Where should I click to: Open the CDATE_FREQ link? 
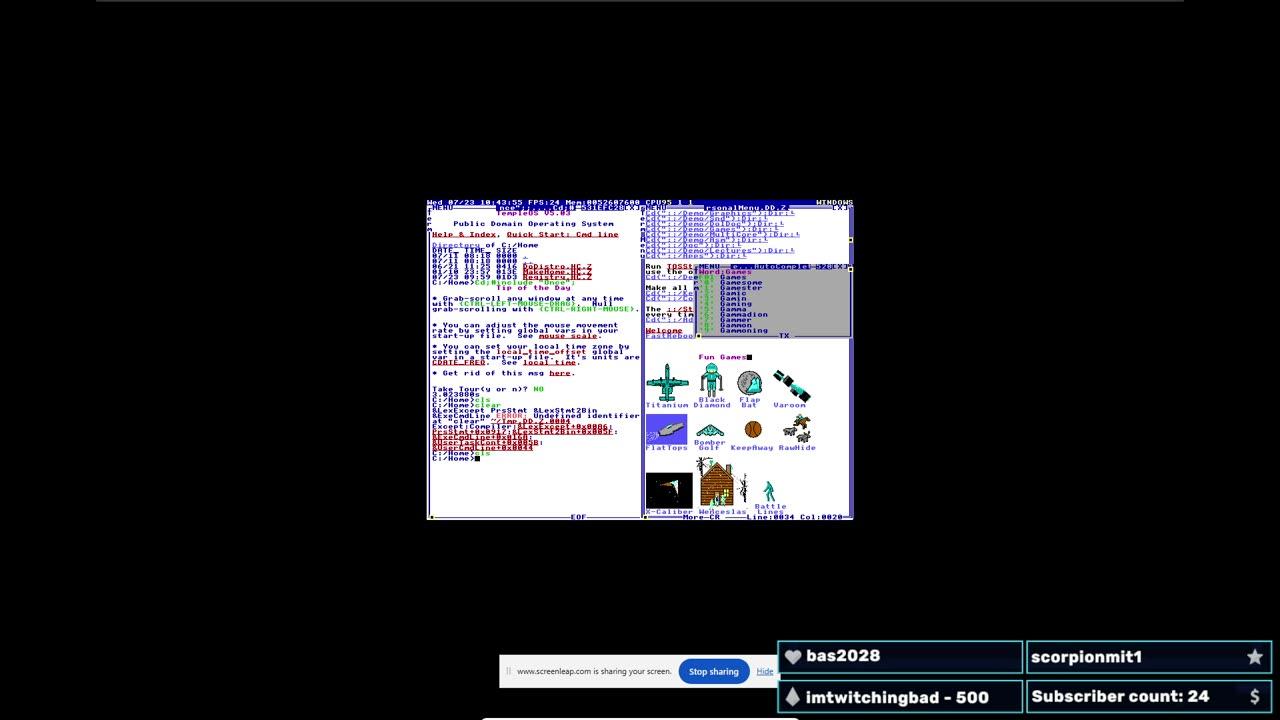[459, 363]
